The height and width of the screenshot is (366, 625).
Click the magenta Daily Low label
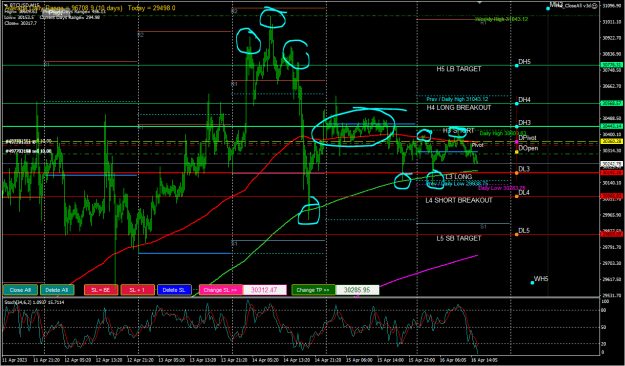tap(501, 188)
